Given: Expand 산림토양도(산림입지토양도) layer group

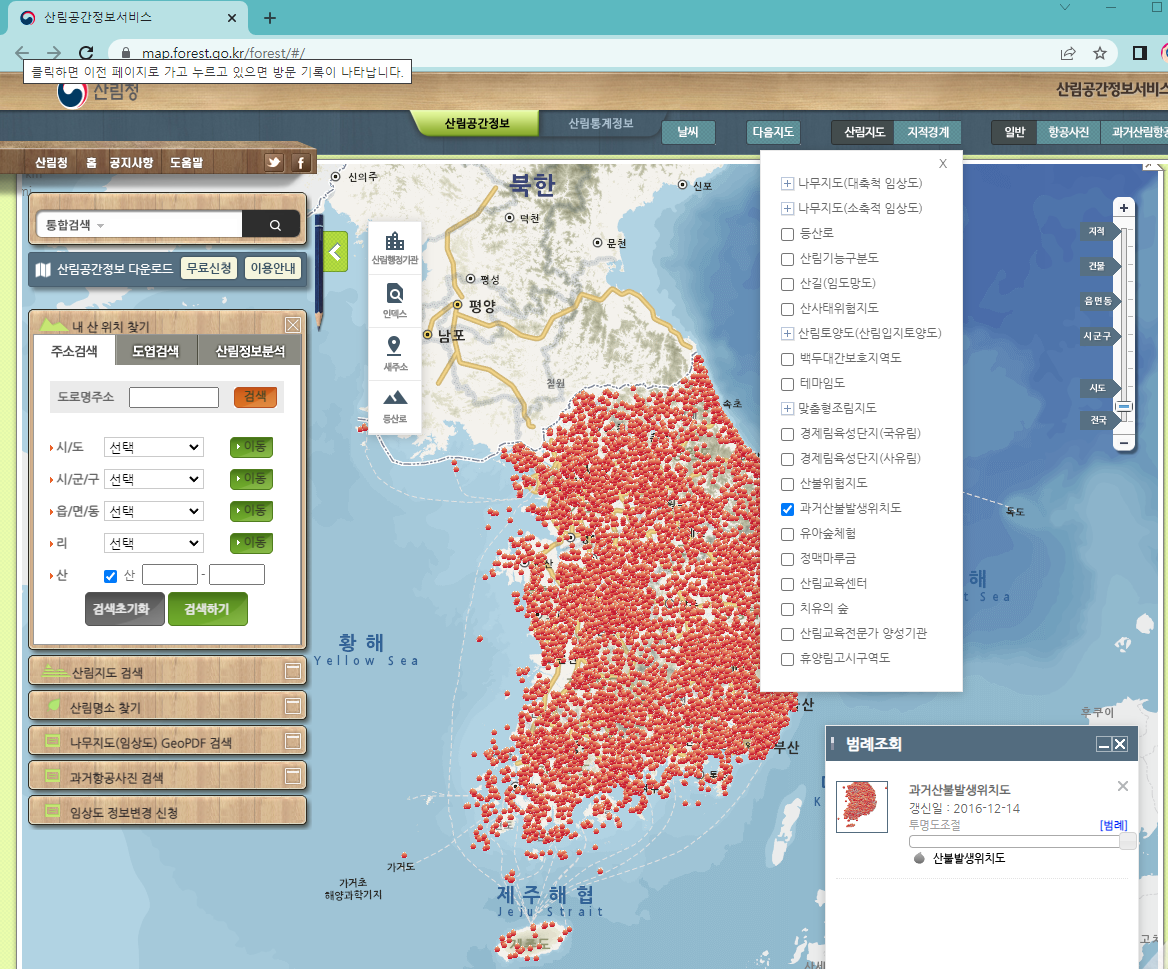Looking at the screenshot, I should tap(787, 334).
